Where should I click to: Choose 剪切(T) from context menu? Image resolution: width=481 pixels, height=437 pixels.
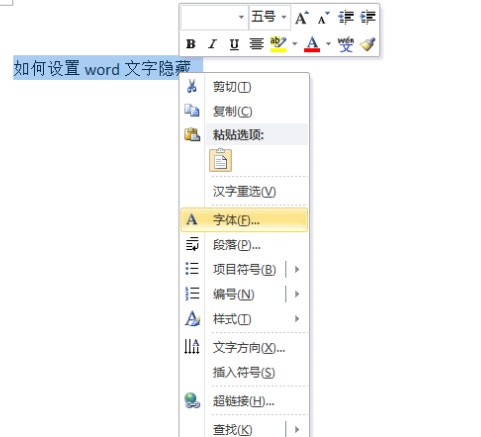click(x=244, y=87)
